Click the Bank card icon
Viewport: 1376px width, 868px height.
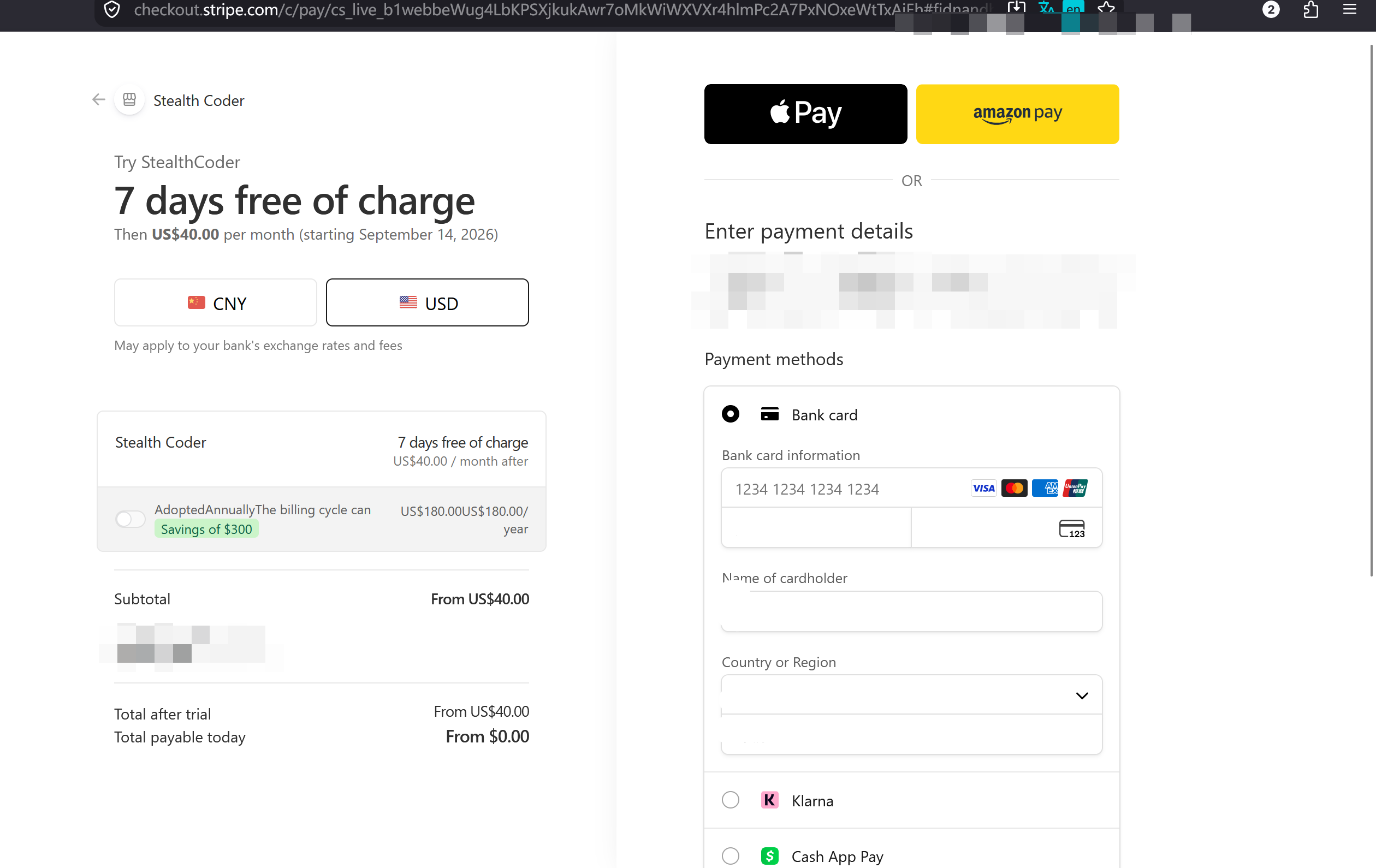770,414
